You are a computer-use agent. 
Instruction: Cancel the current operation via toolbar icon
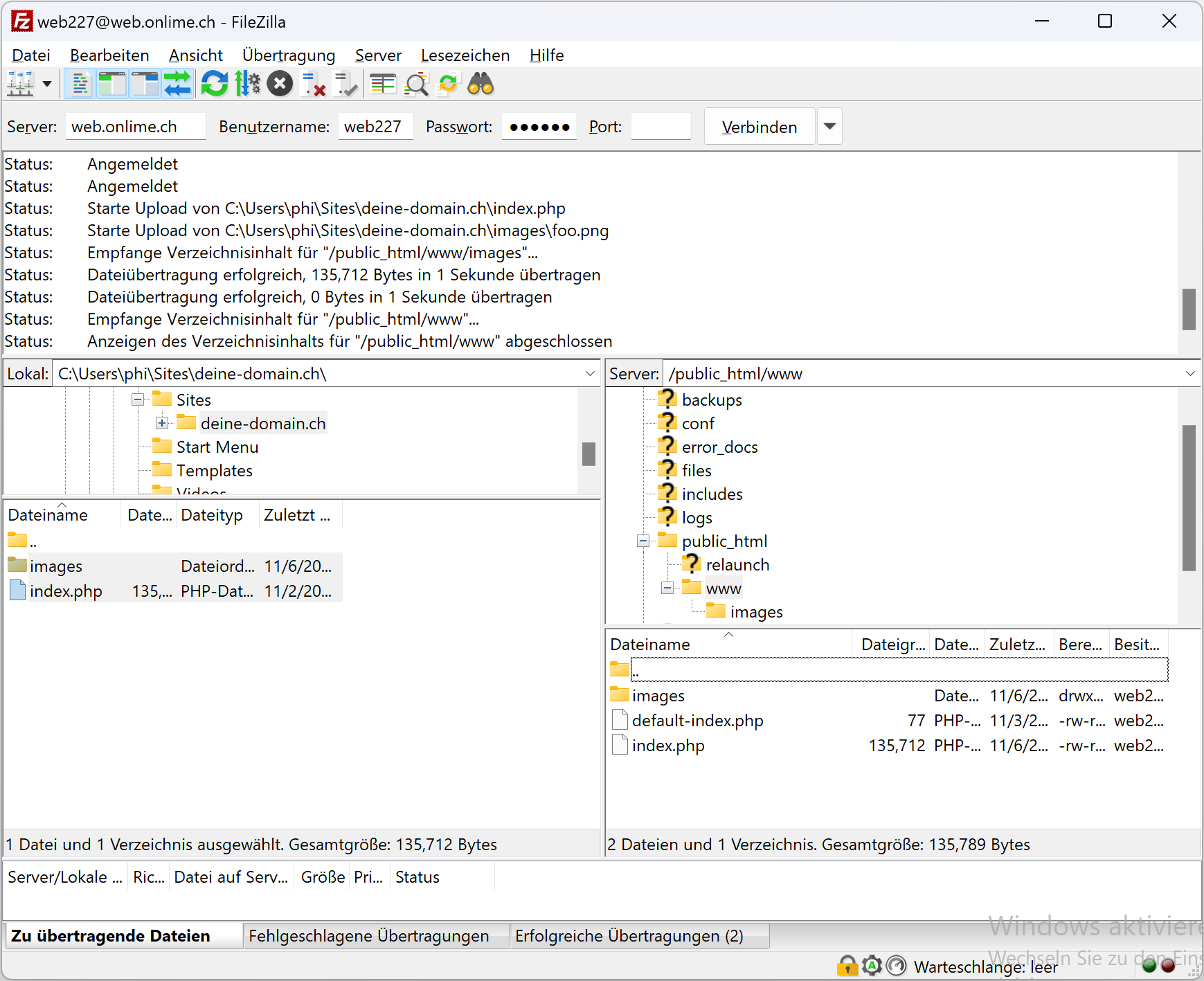[x=280, y=84]
